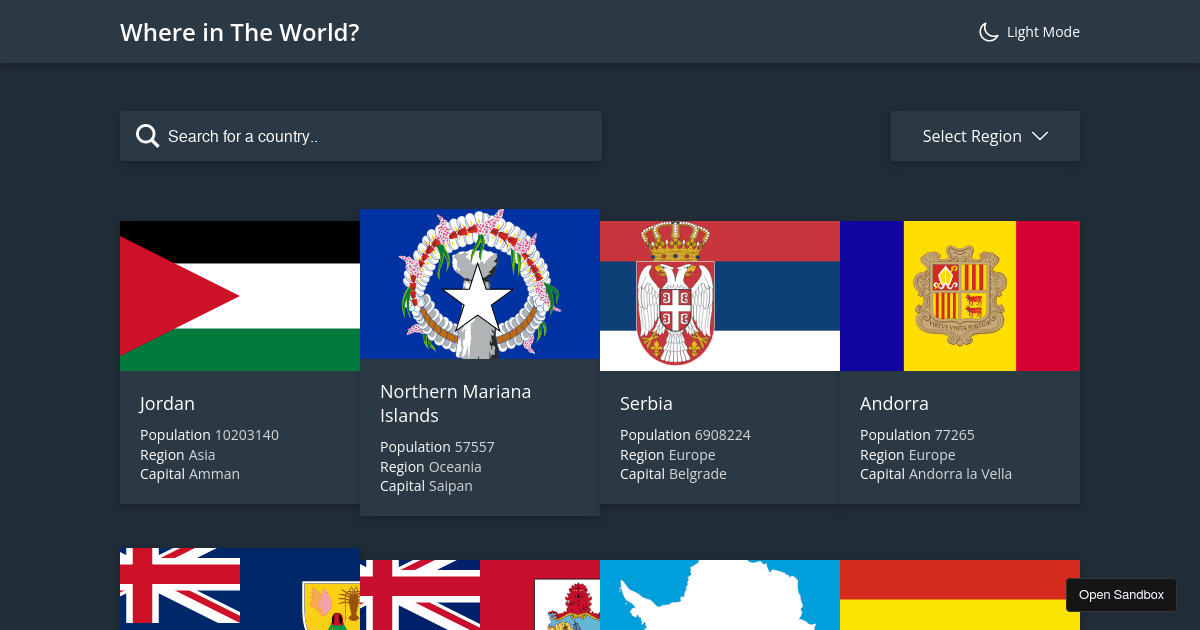Click the Andorra flag image
The height and width of the screenshot is (630, 1200).
(x=960, y=296)
